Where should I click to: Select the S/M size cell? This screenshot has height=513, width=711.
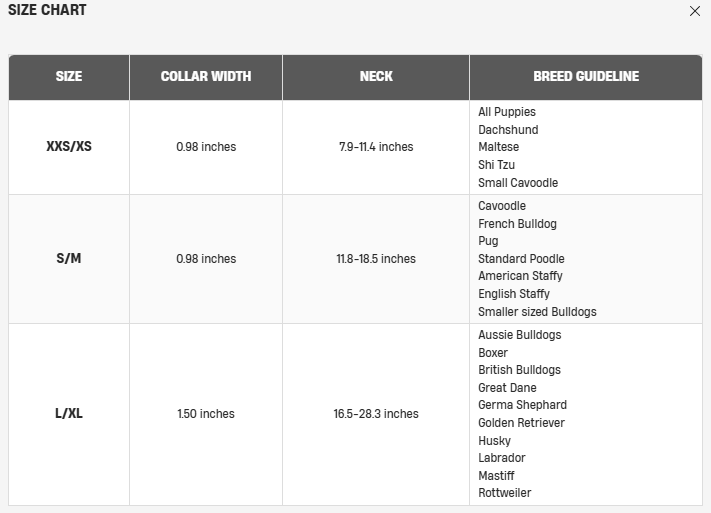[x=69, y=259]
